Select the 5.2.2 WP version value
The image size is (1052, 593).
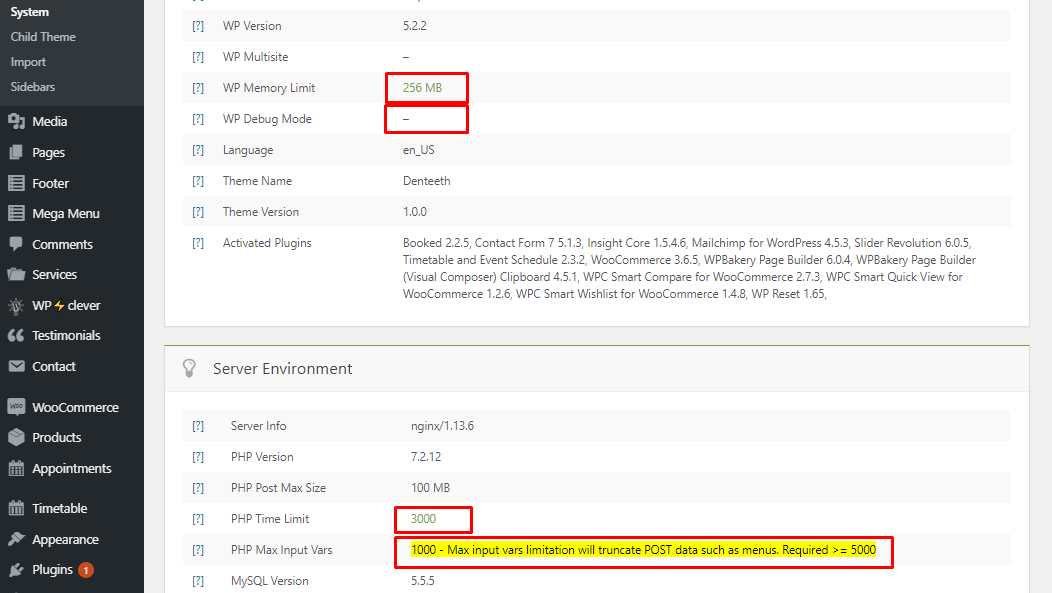click(x=415, y=26)
